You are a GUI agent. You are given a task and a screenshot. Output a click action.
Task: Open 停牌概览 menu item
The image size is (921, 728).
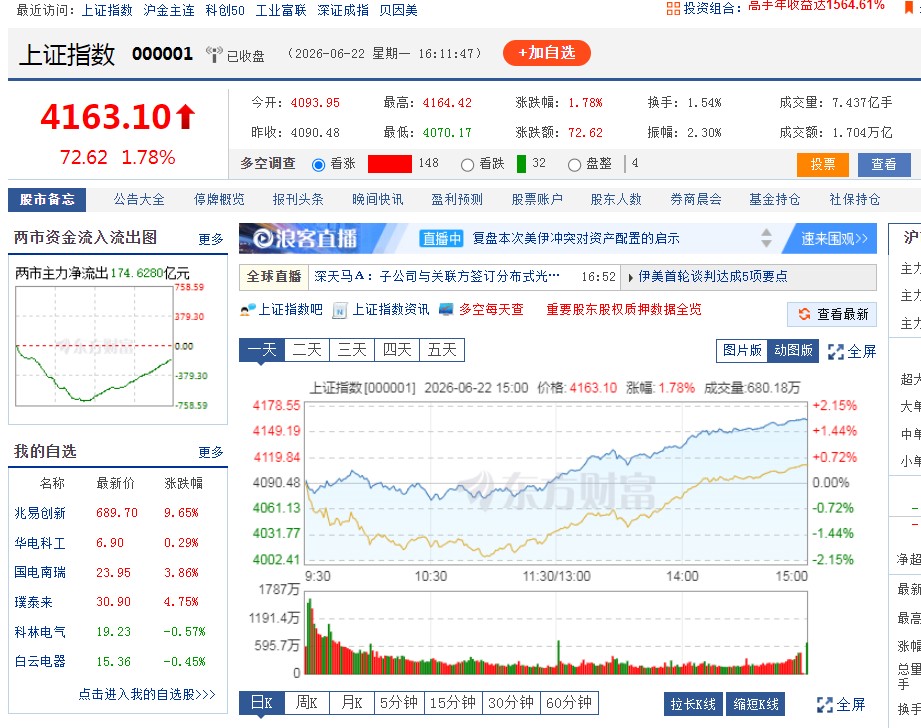point(219,200)
